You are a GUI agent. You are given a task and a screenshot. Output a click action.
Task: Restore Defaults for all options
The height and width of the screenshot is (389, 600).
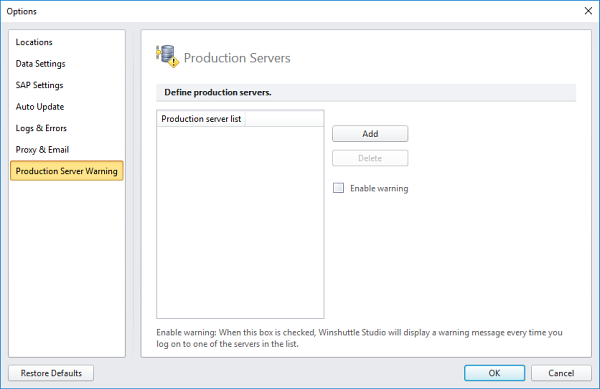[x=51, y=373]
